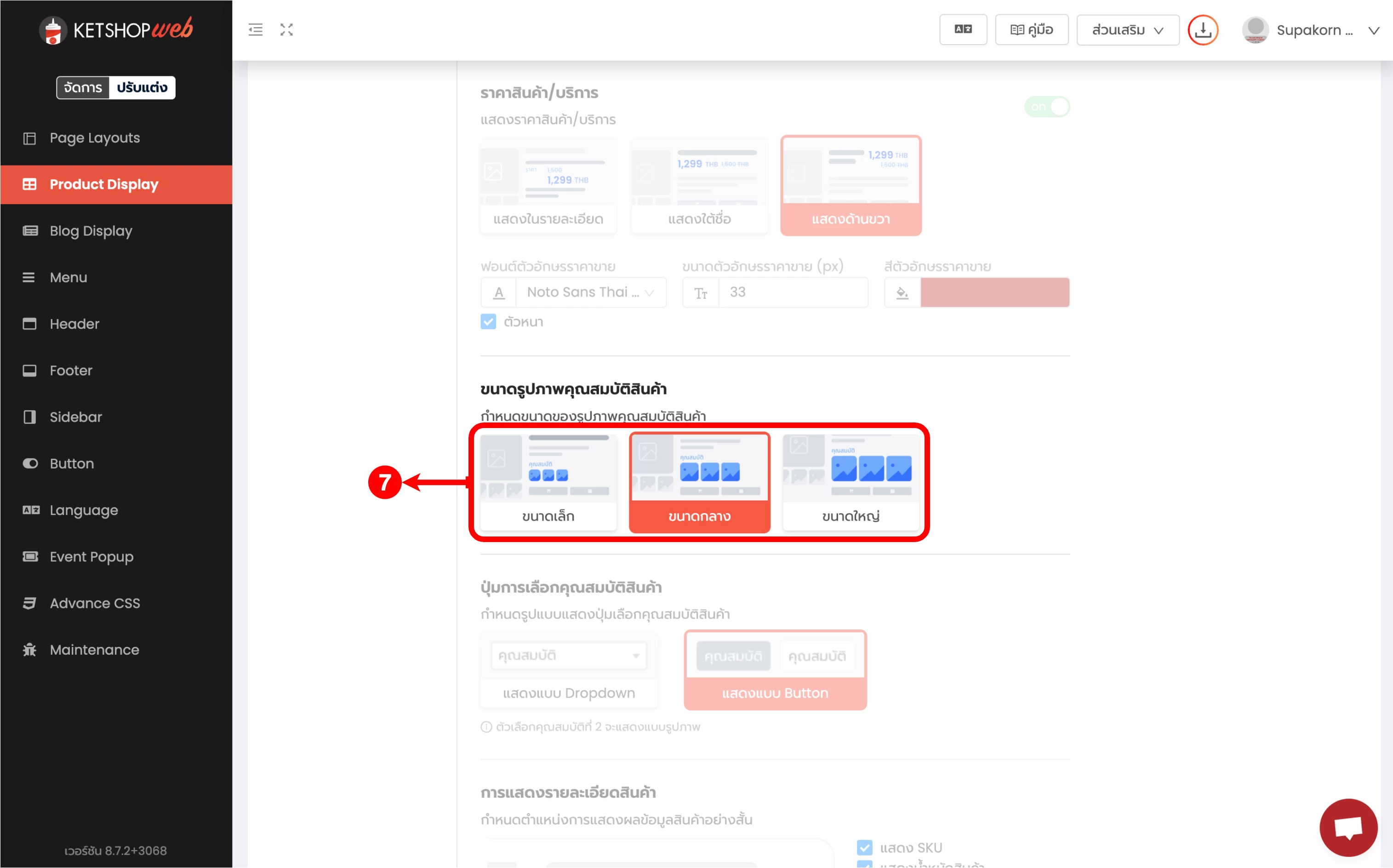Uncheck the ตัวหนา bold checkbox

click(488, 322)
